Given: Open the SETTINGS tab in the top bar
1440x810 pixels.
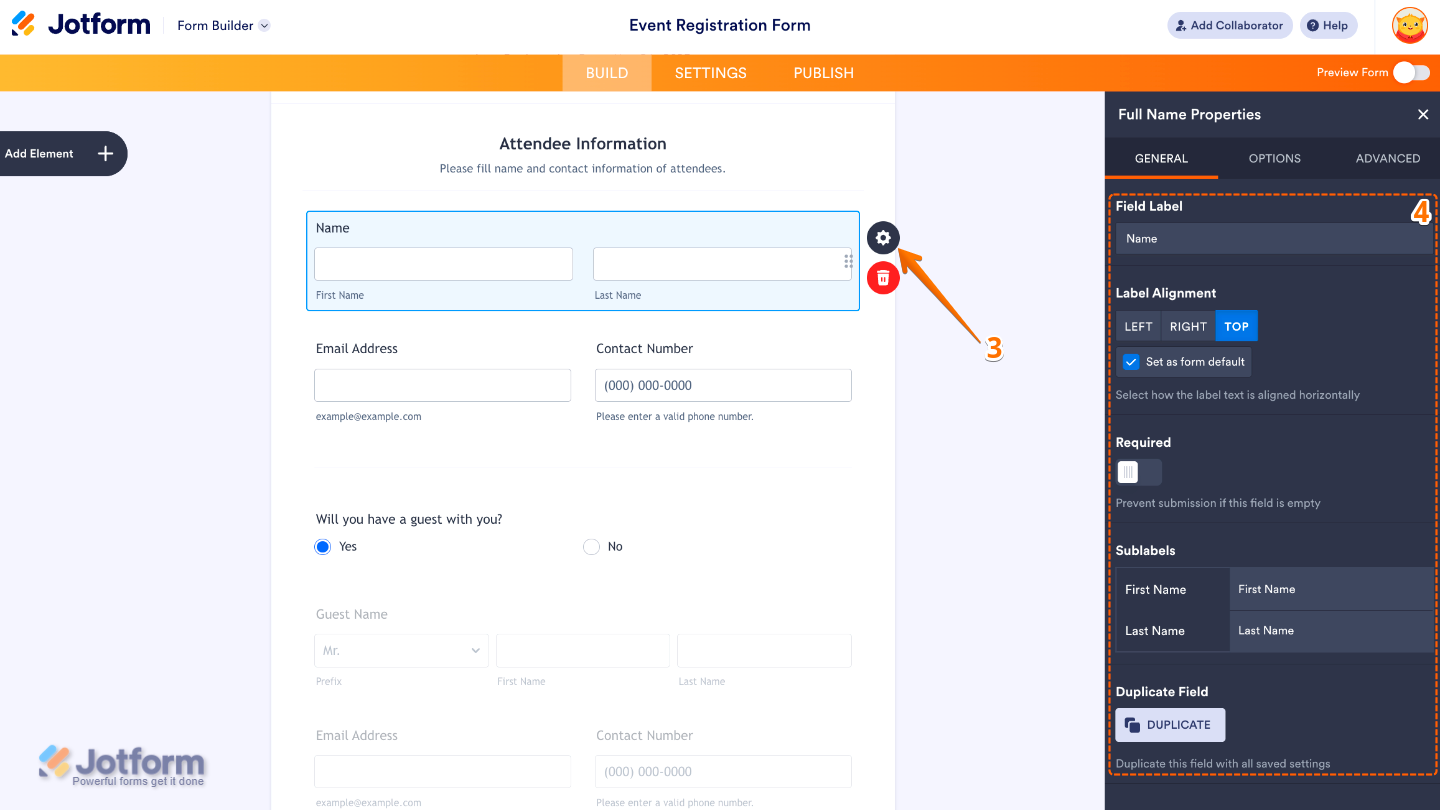Looking at the screenshot, I should [x=710, y=72].
